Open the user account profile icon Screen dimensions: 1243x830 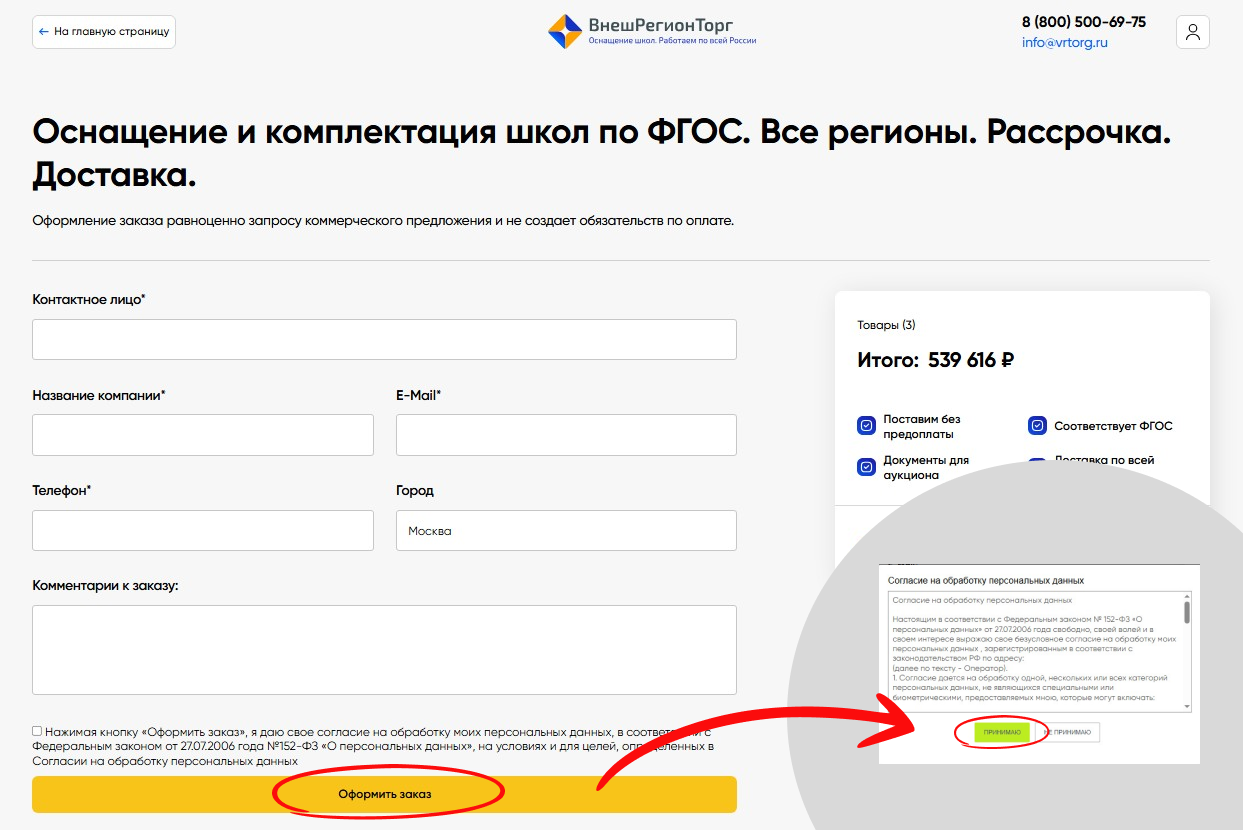click(x=1193, y=32)
